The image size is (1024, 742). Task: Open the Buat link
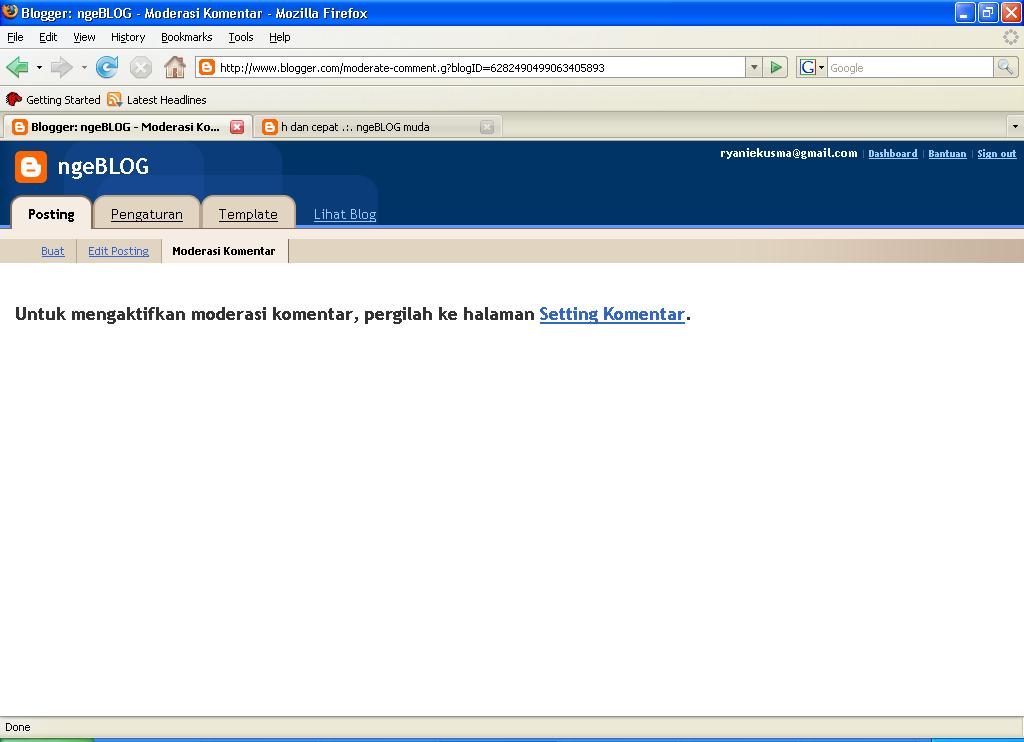click(53, 251)
